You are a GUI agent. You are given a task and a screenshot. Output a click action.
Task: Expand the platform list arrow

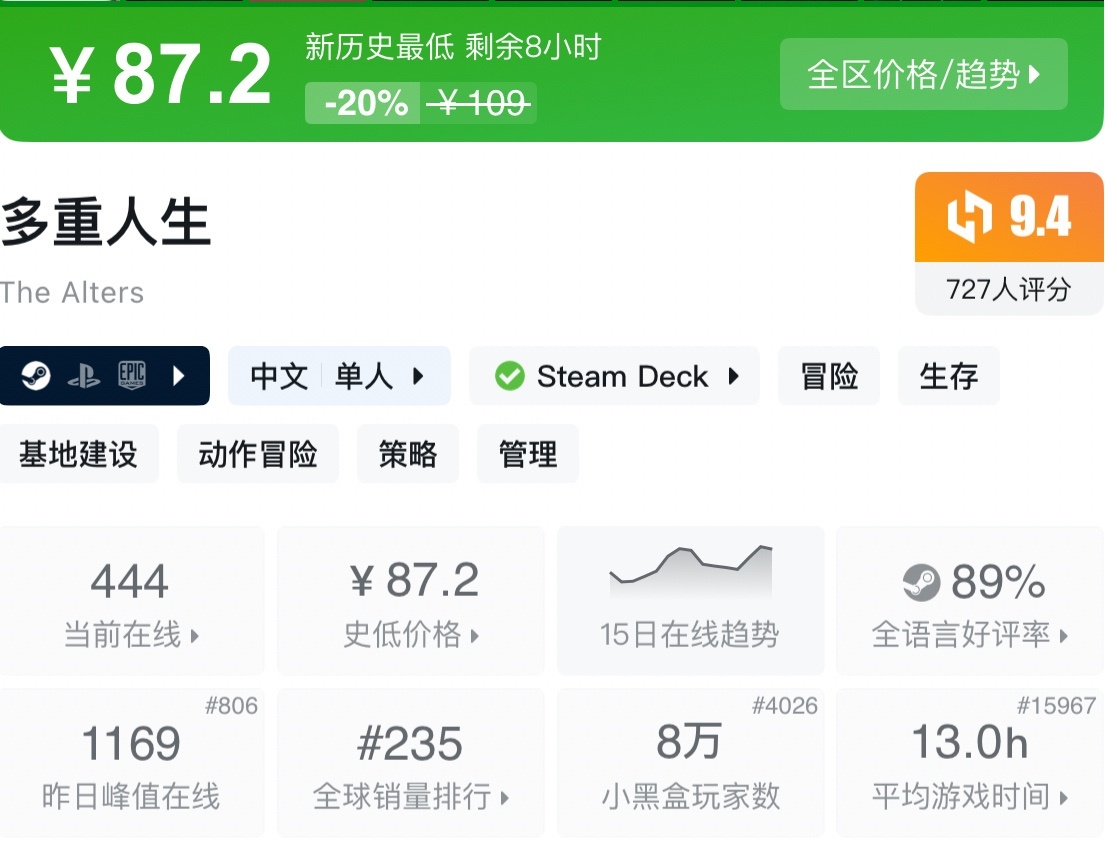click(x=179, y=376)
